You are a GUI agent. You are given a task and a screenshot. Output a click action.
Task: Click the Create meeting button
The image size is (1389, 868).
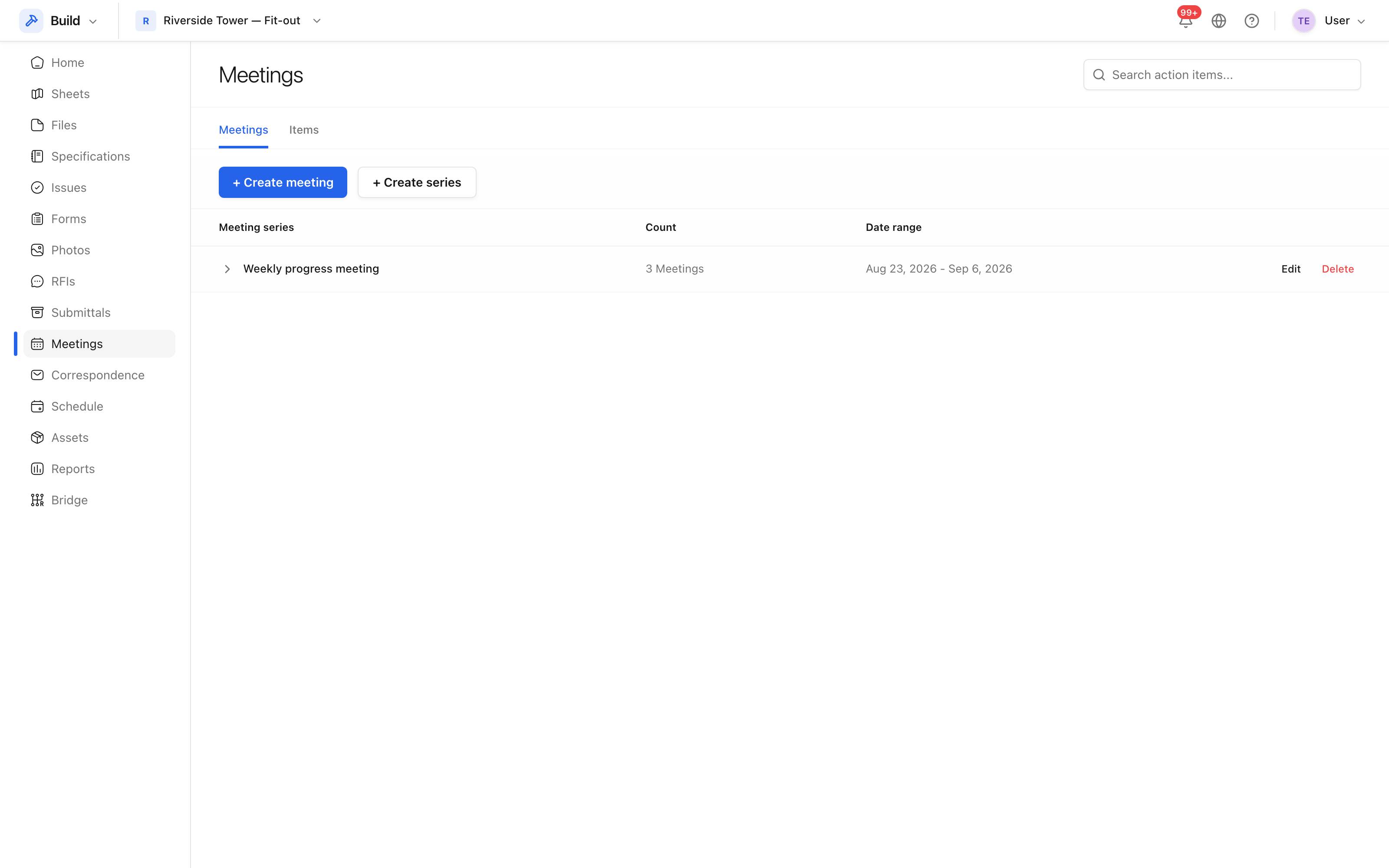(x=283, y=182)
